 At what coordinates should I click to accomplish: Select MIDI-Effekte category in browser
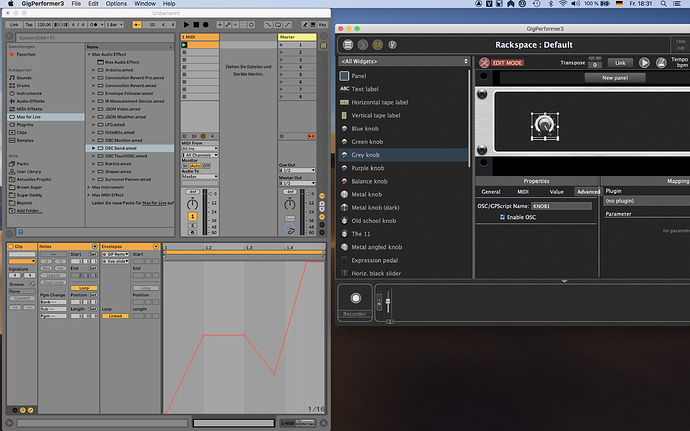26,109
